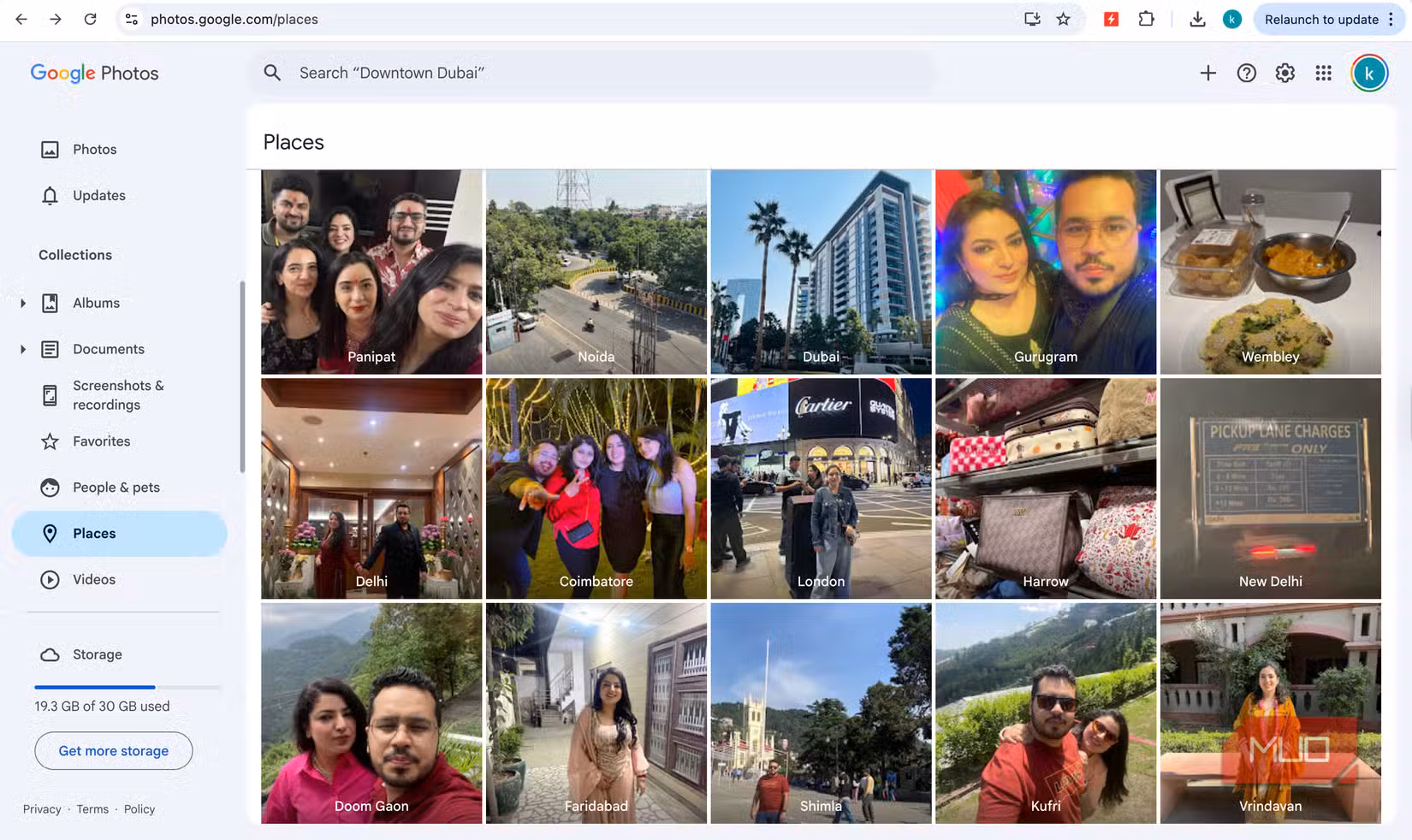
Task: Click the Help question mark icon
Action: 1246,73
